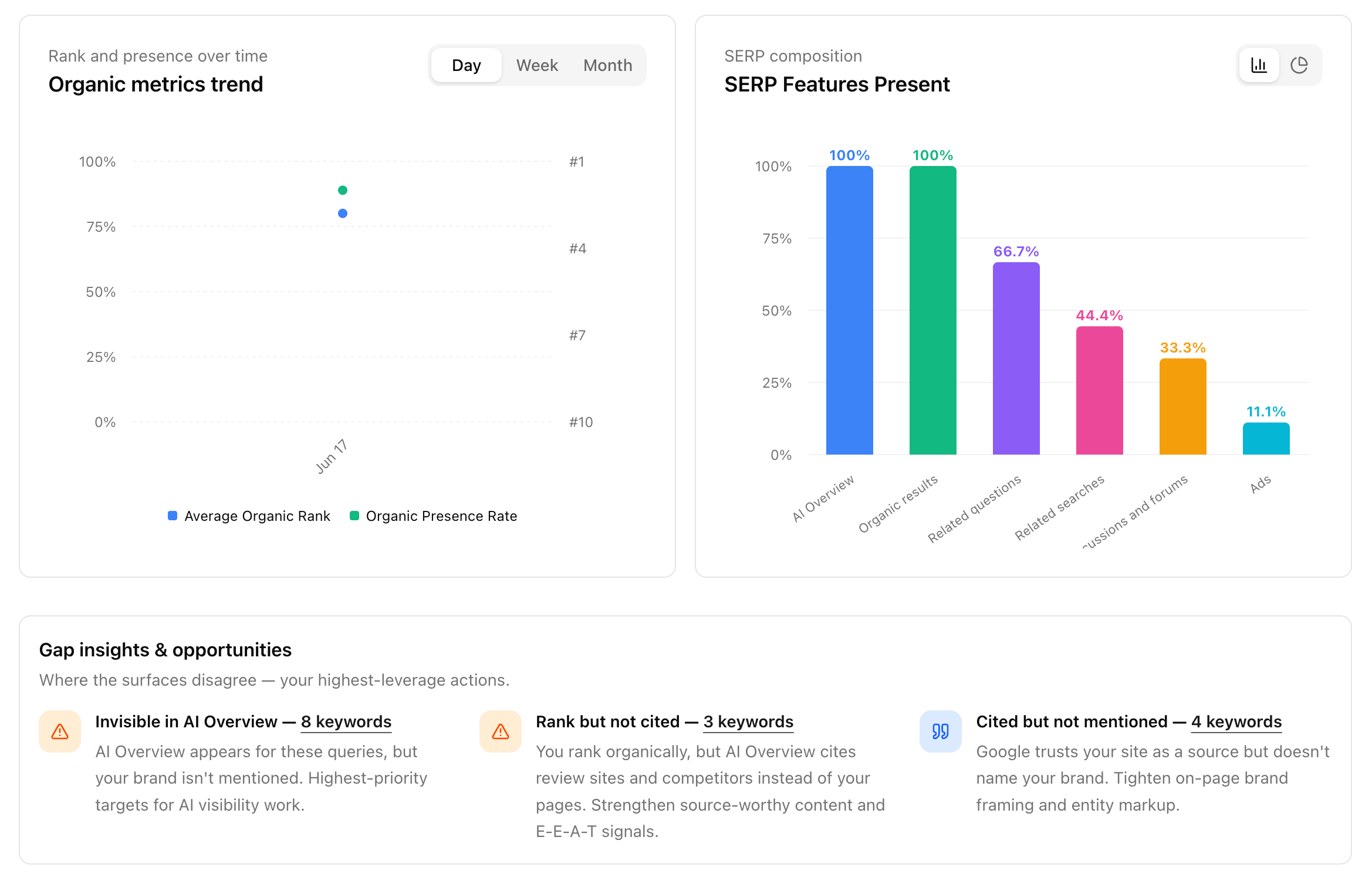Click the teal Ads bar
The image size is (1372, 881).
tap(1266, 439)
